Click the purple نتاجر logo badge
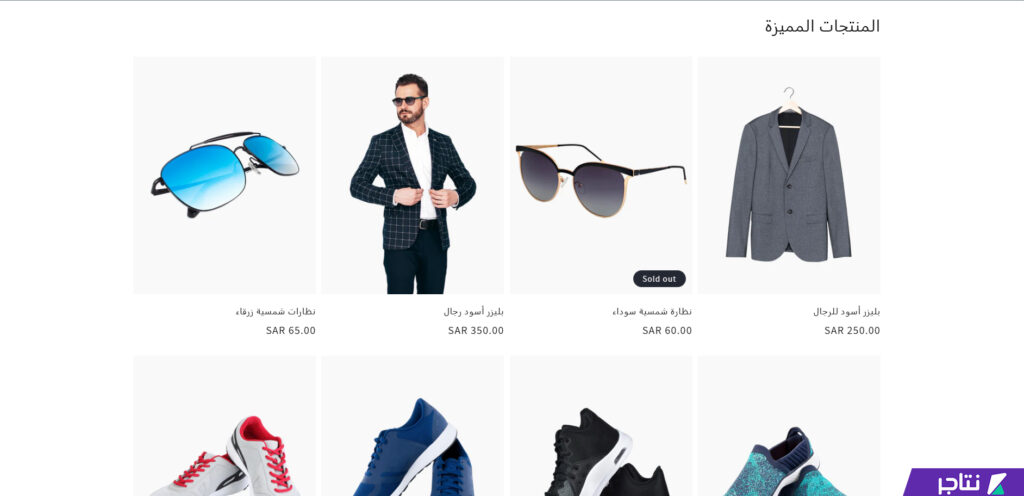Viewport: 1024px width, 496px height. [964, 482]
